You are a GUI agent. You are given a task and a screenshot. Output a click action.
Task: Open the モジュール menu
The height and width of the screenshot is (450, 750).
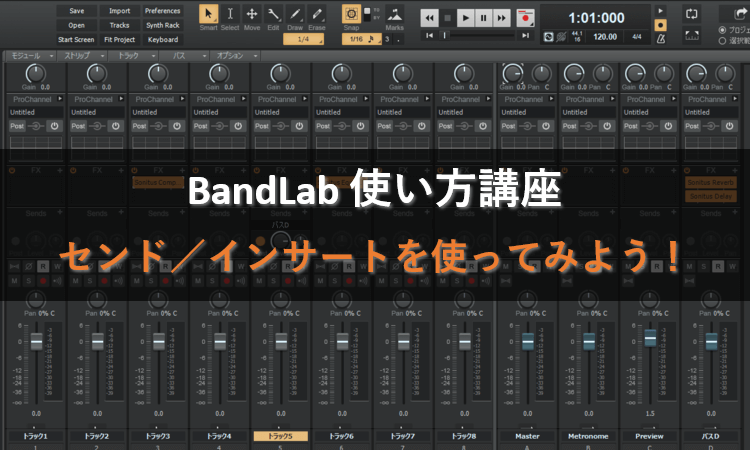point(32,56)
